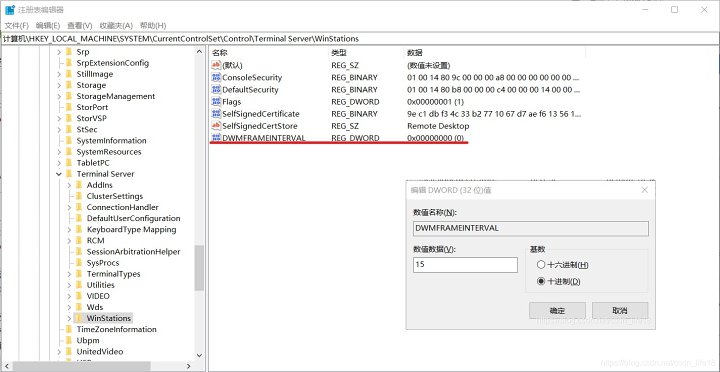Open the 查看(V) menu

point(79,25)
